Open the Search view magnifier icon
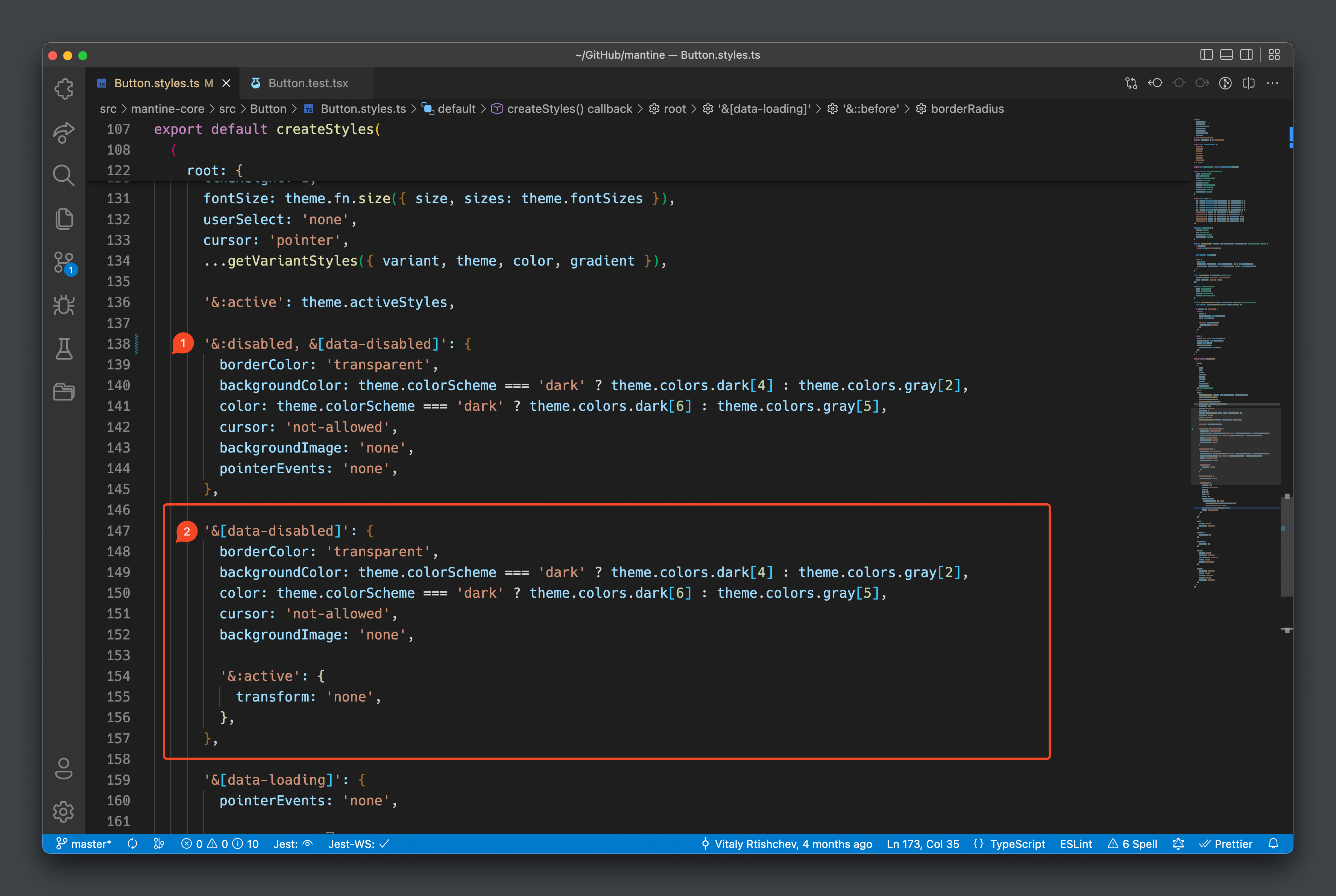This screenshot has width=1336, height=896. click(64, 175)
